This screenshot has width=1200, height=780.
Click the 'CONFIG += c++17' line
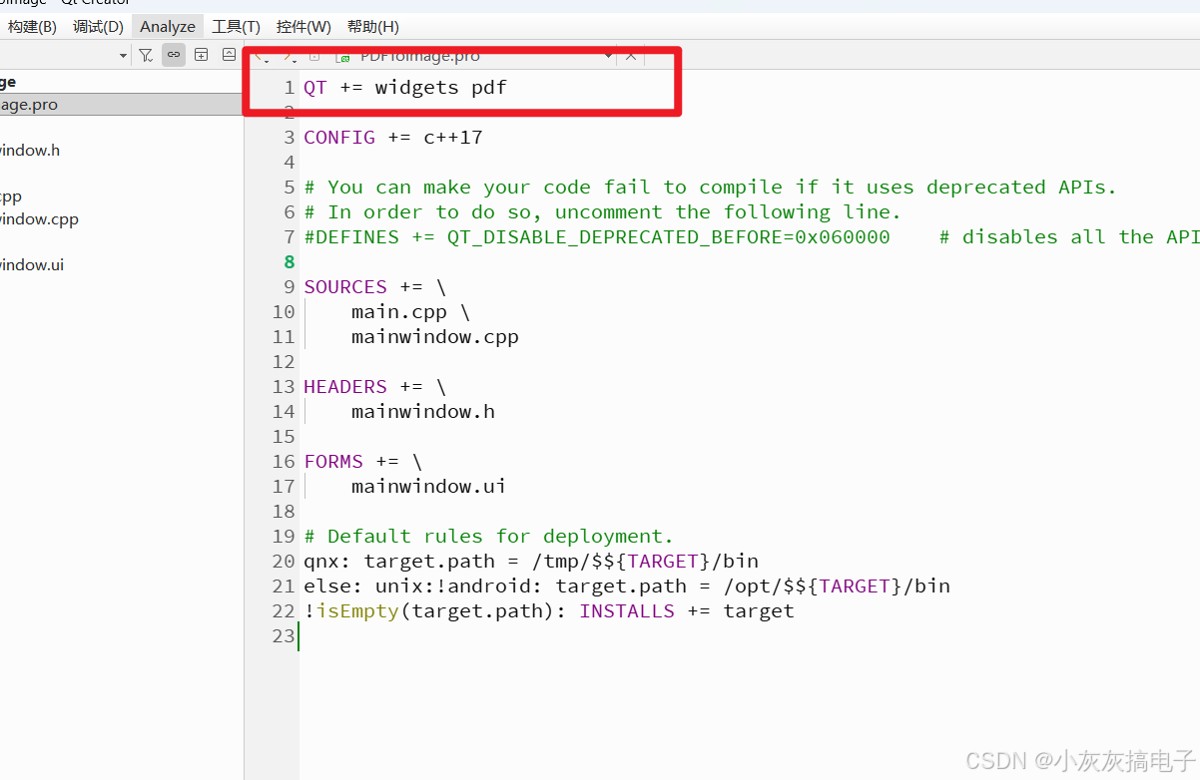tap(393, 137)
